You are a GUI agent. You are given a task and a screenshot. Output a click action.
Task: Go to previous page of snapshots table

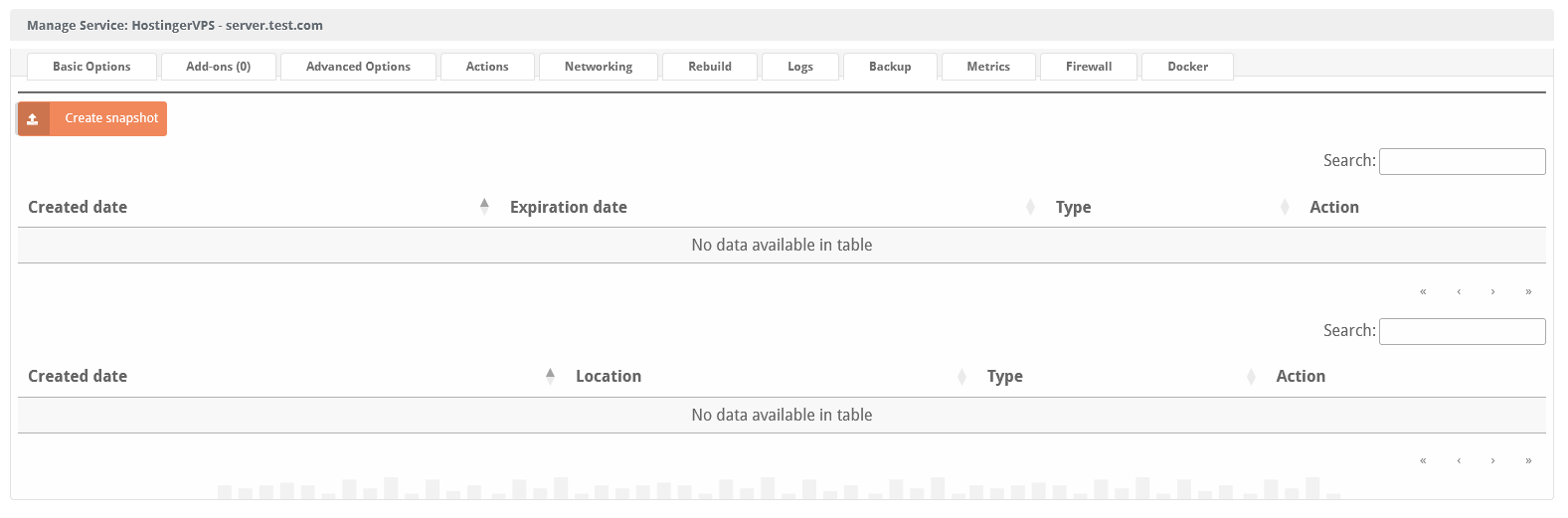point(1459,291)
